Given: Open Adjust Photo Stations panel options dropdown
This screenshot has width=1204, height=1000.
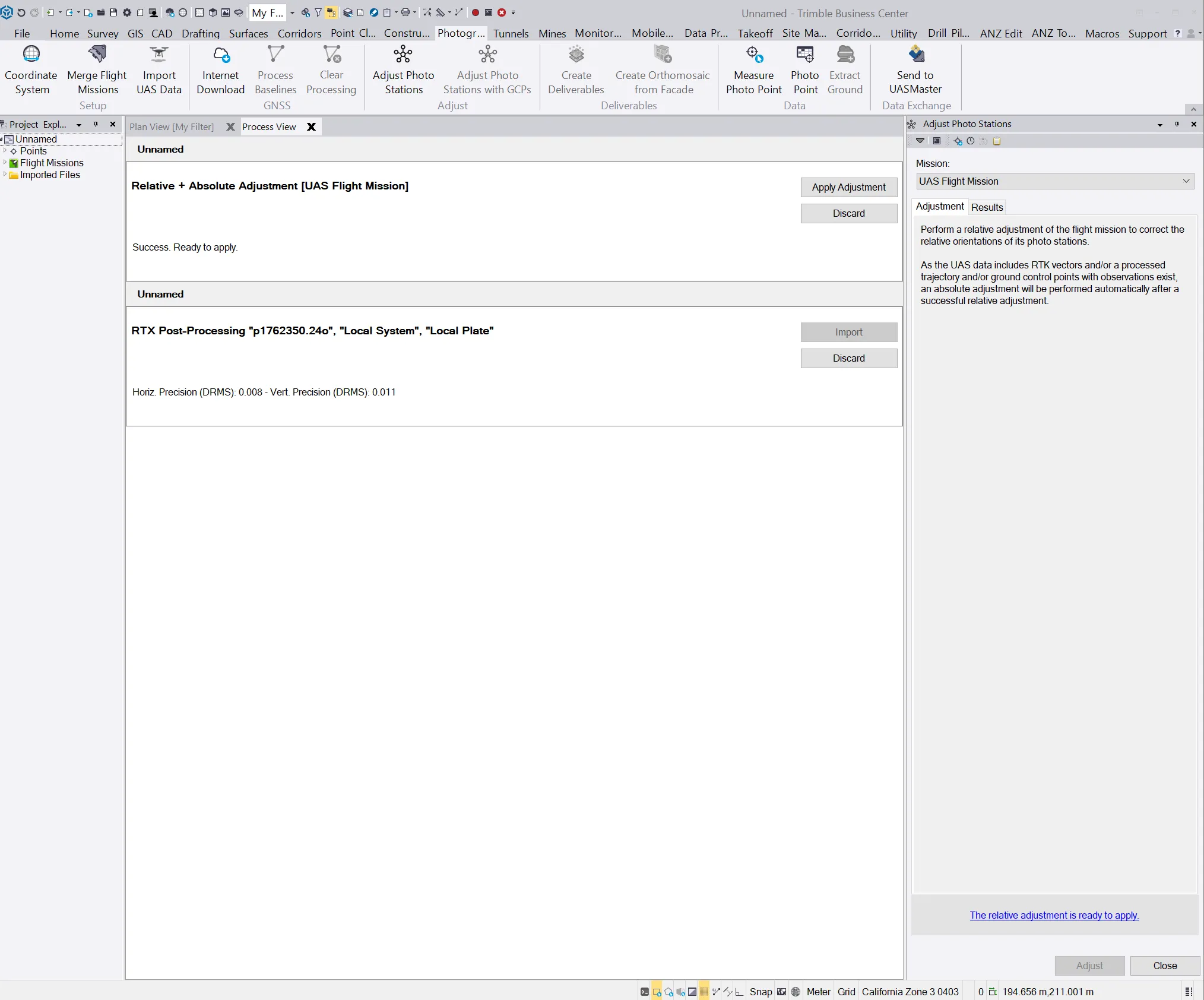Looking at the screenshot, I should click(x=1160, y=125).
